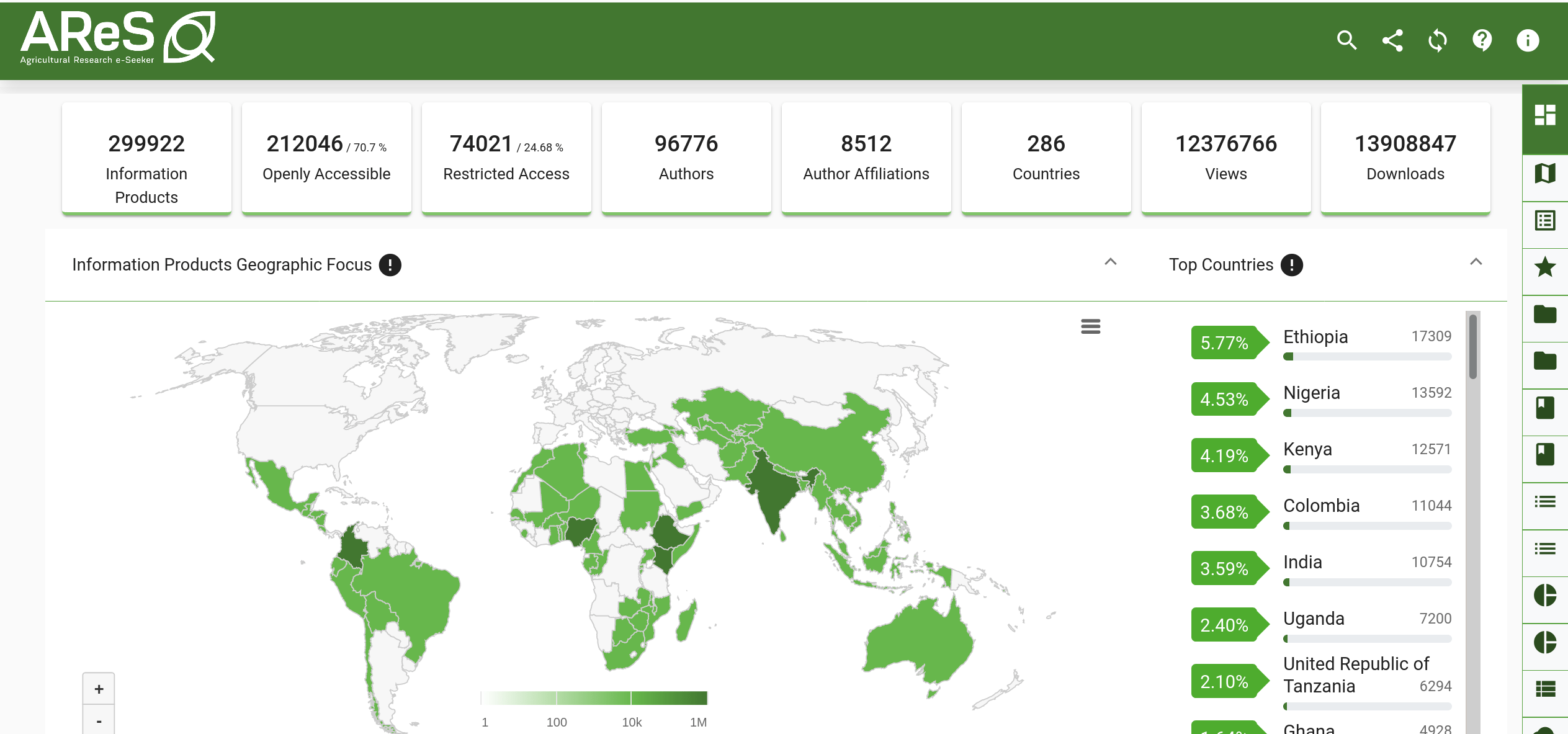Click Australia on the world map
Screen dimensions: 1568x734
click(918, 645)
